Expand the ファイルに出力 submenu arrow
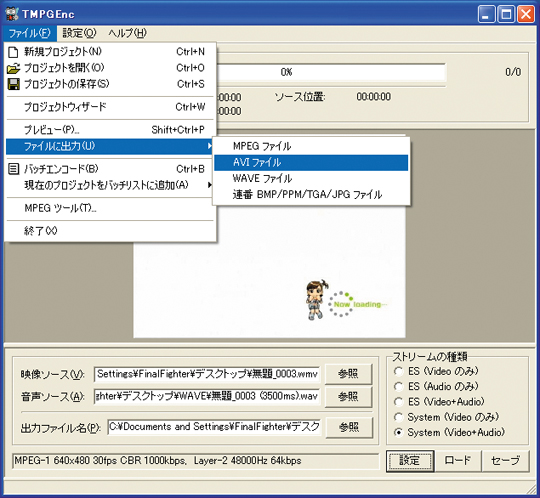The width and height of the screenshot is (540, 498). (209, 146)
